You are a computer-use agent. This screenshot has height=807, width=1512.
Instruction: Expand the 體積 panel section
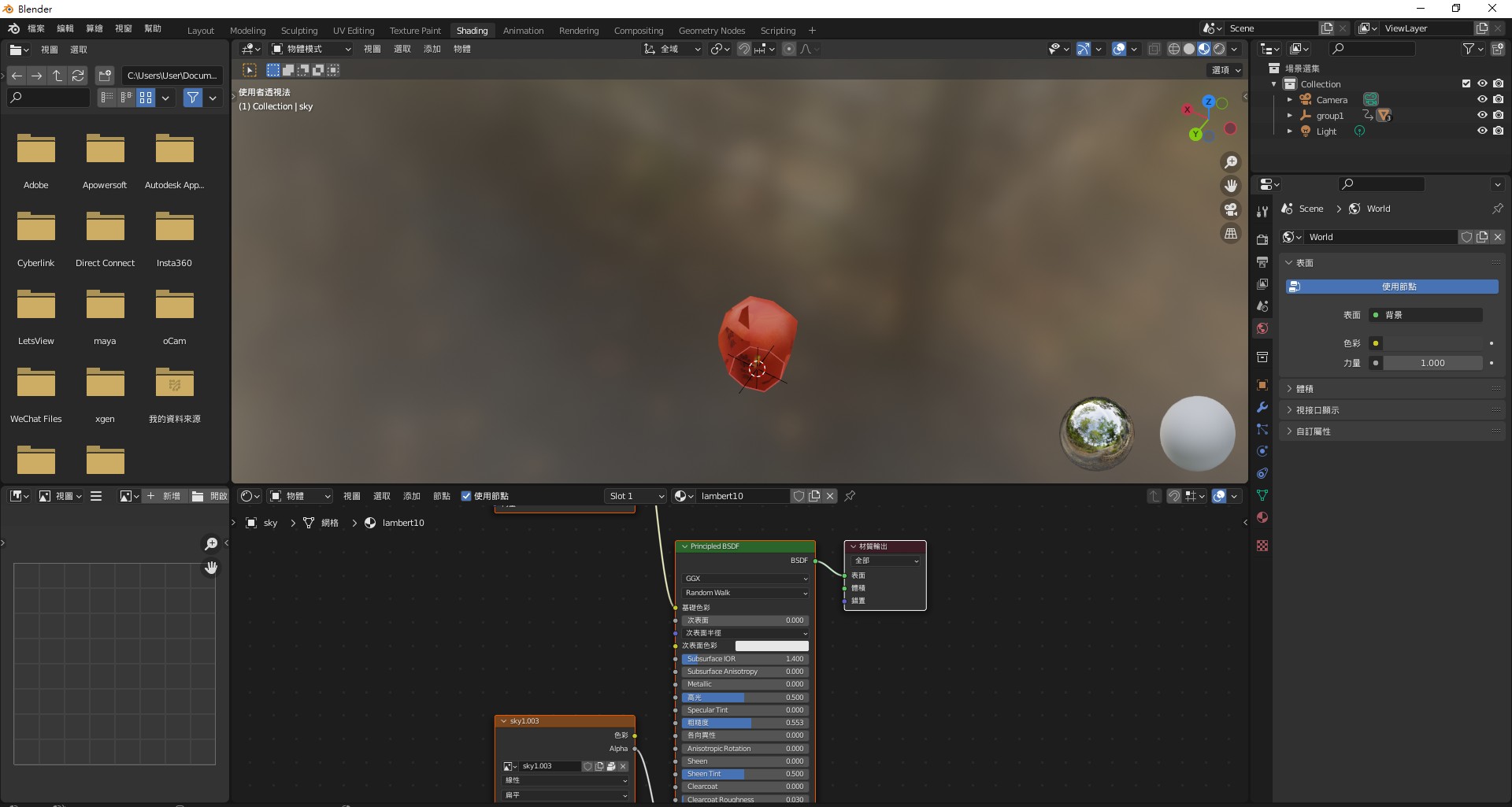[x=1304, y=389]
